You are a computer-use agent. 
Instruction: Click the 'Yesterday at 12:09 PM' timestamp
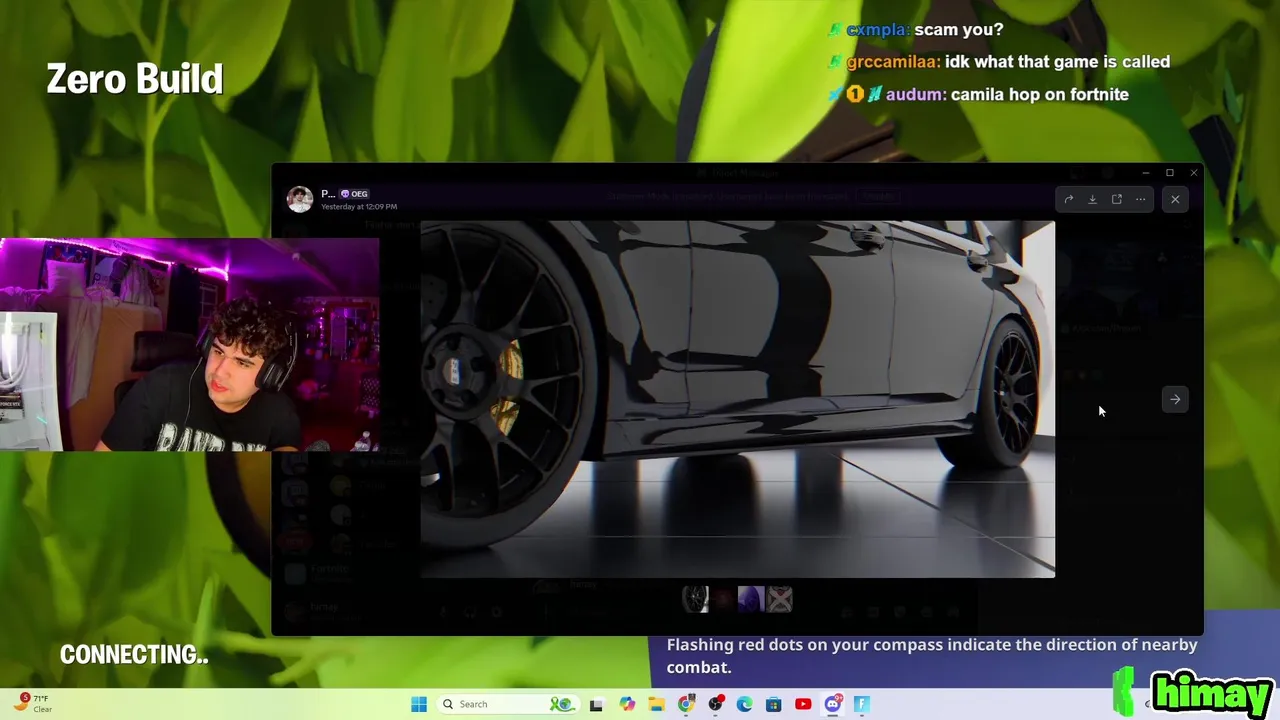359,207
